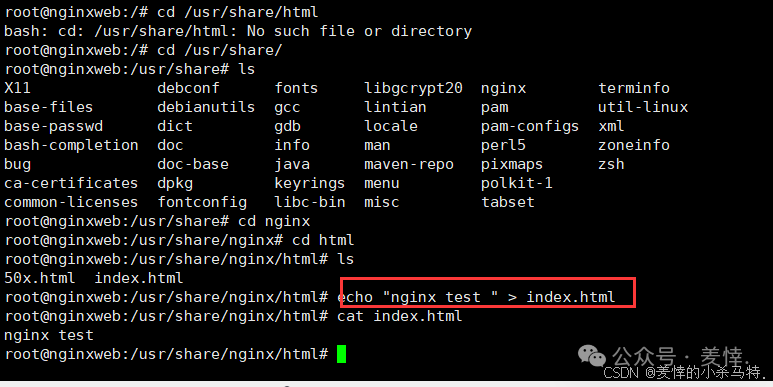Select the gdb entry
Viewport: 773px width, 387px height.
pyautogui.click(x=287, y=127)
